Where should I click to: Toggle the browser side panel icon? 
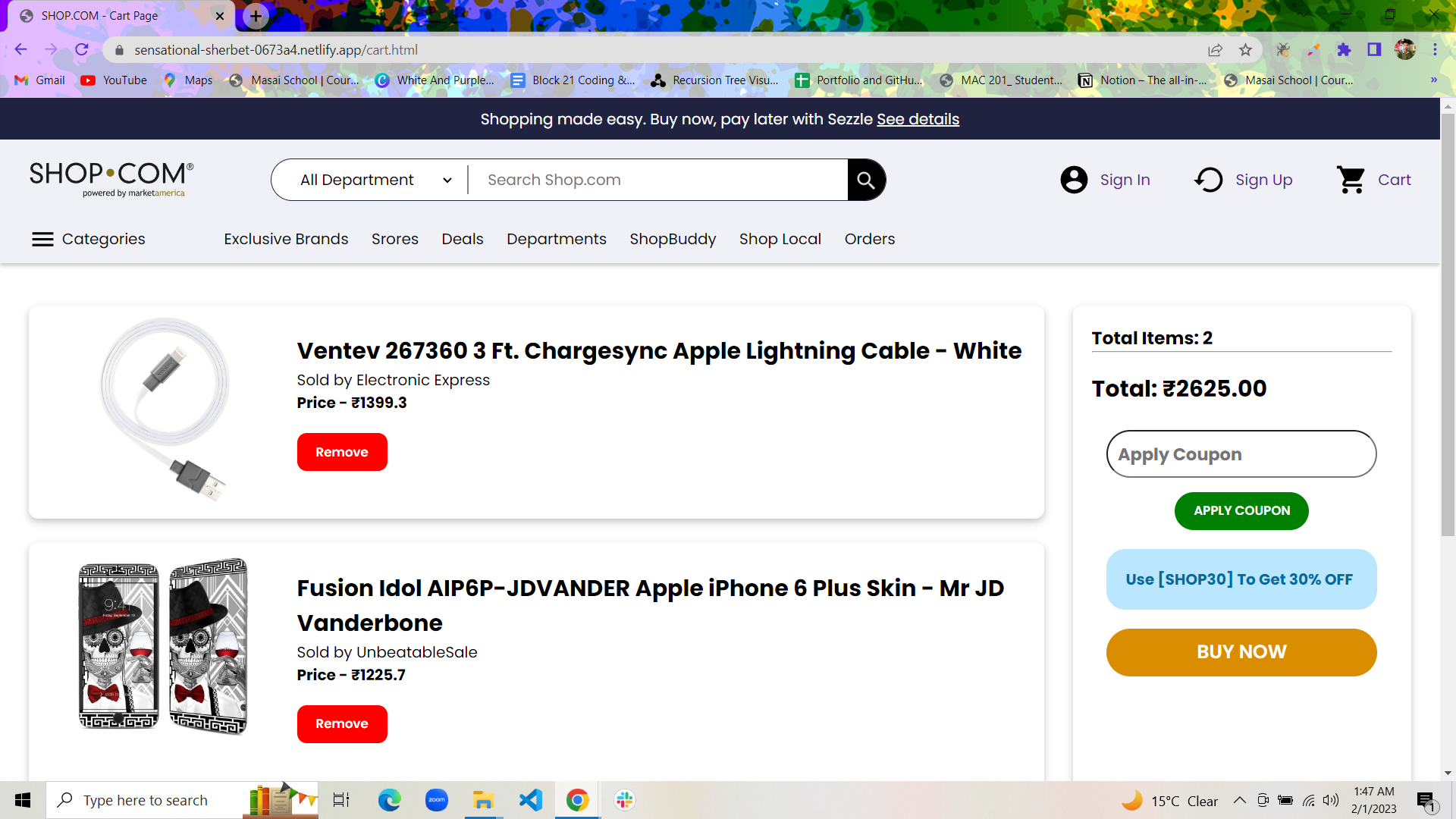click(1374, 49)
